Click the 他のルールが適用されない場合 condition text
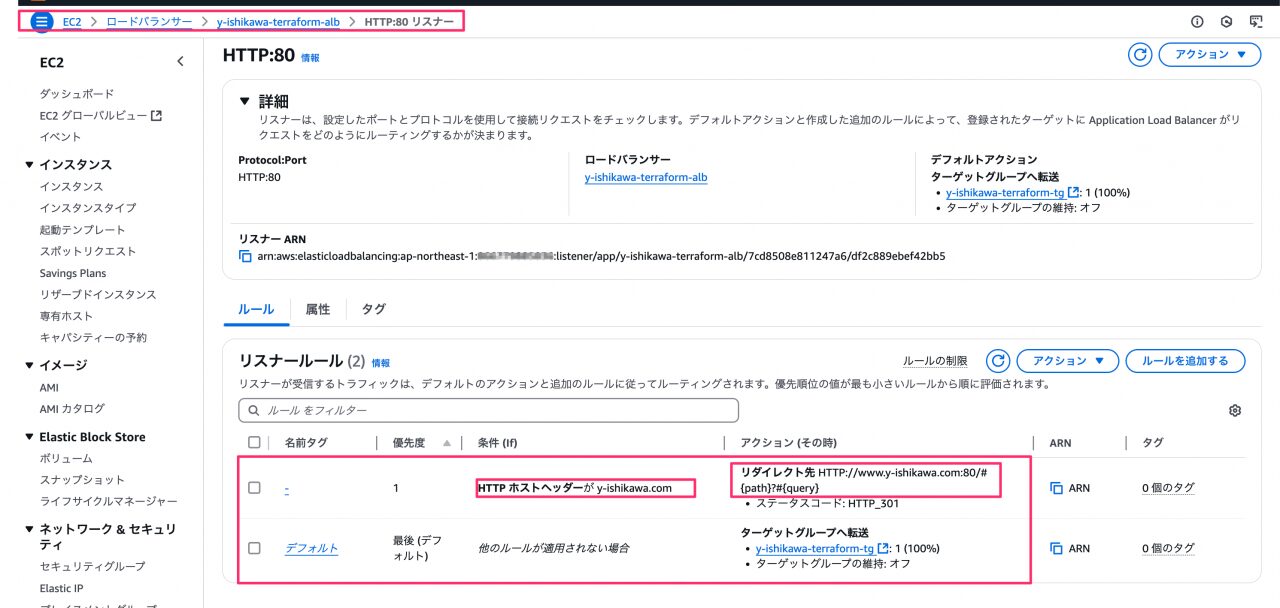 [553, 548]
